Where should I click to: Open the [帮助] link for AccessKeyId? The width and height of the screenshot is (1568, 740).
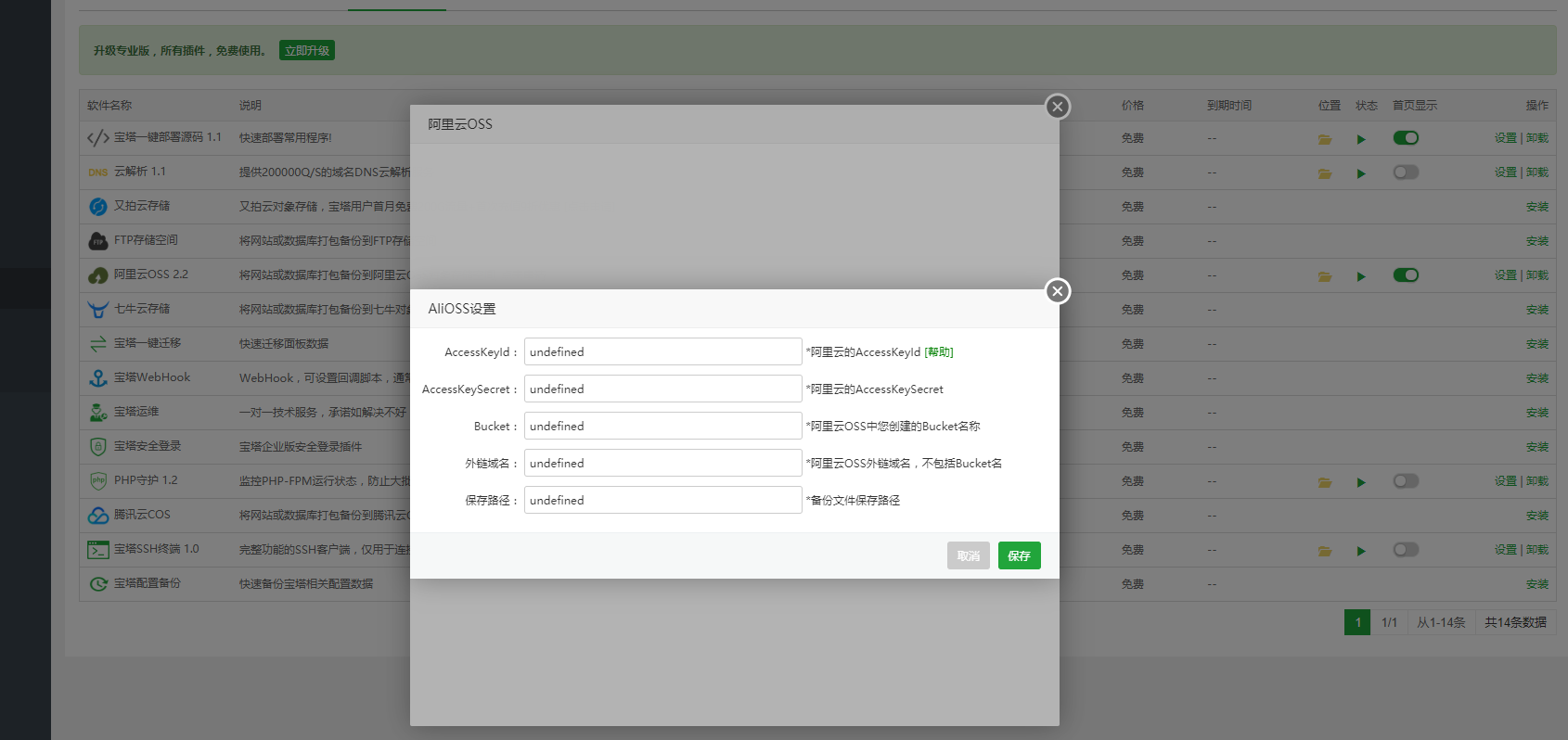point(939,352)
